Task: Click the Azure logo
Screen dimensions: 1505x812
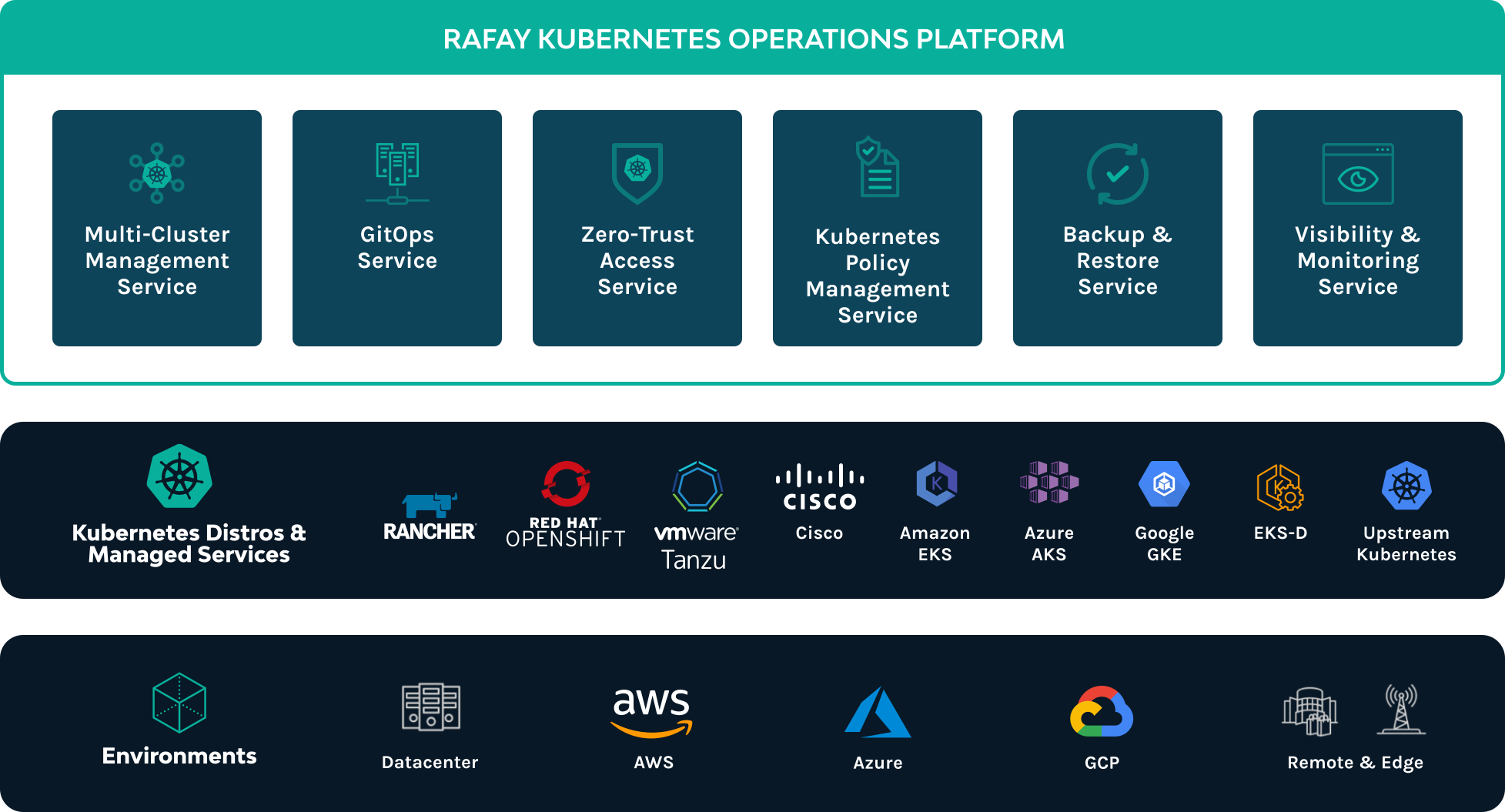Action: pyautogui.click(x=878, y=712)
